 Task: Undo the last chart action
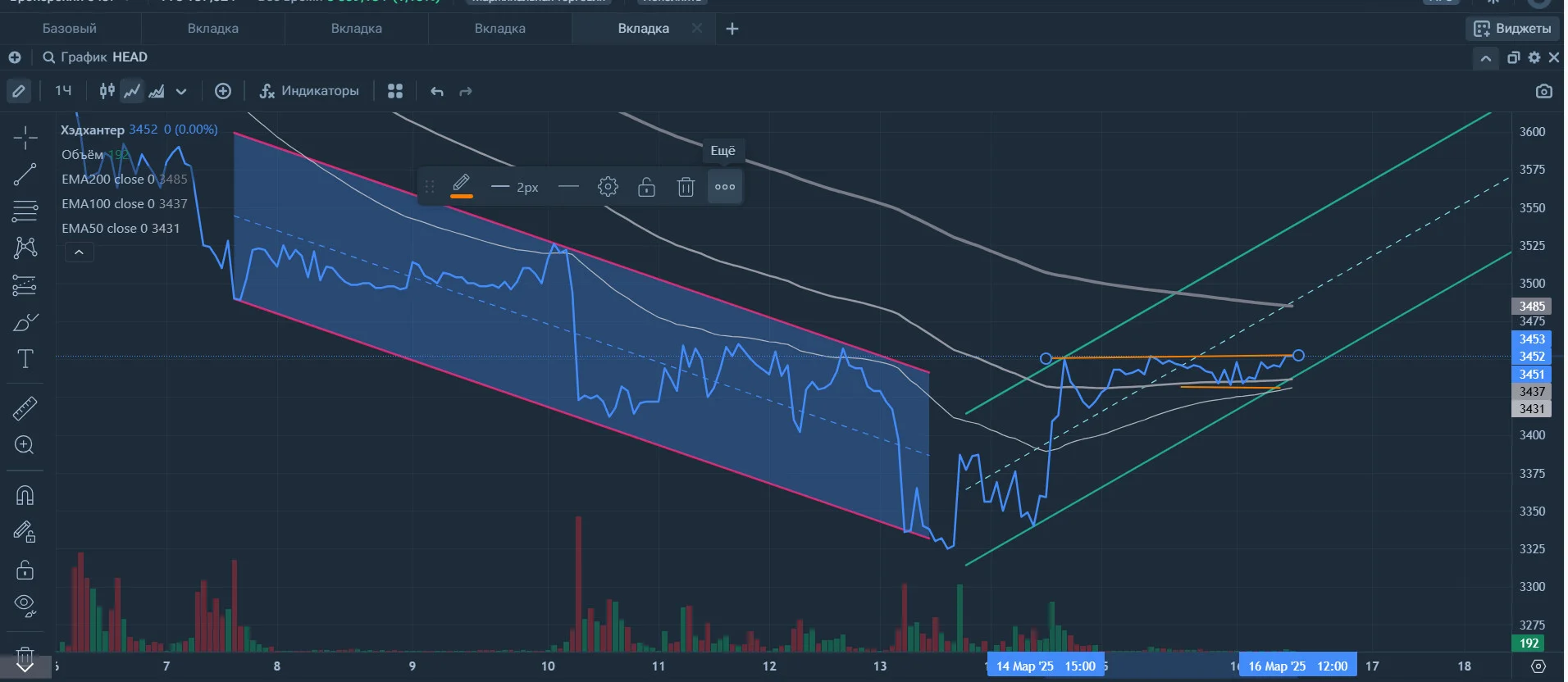[437, 92]
